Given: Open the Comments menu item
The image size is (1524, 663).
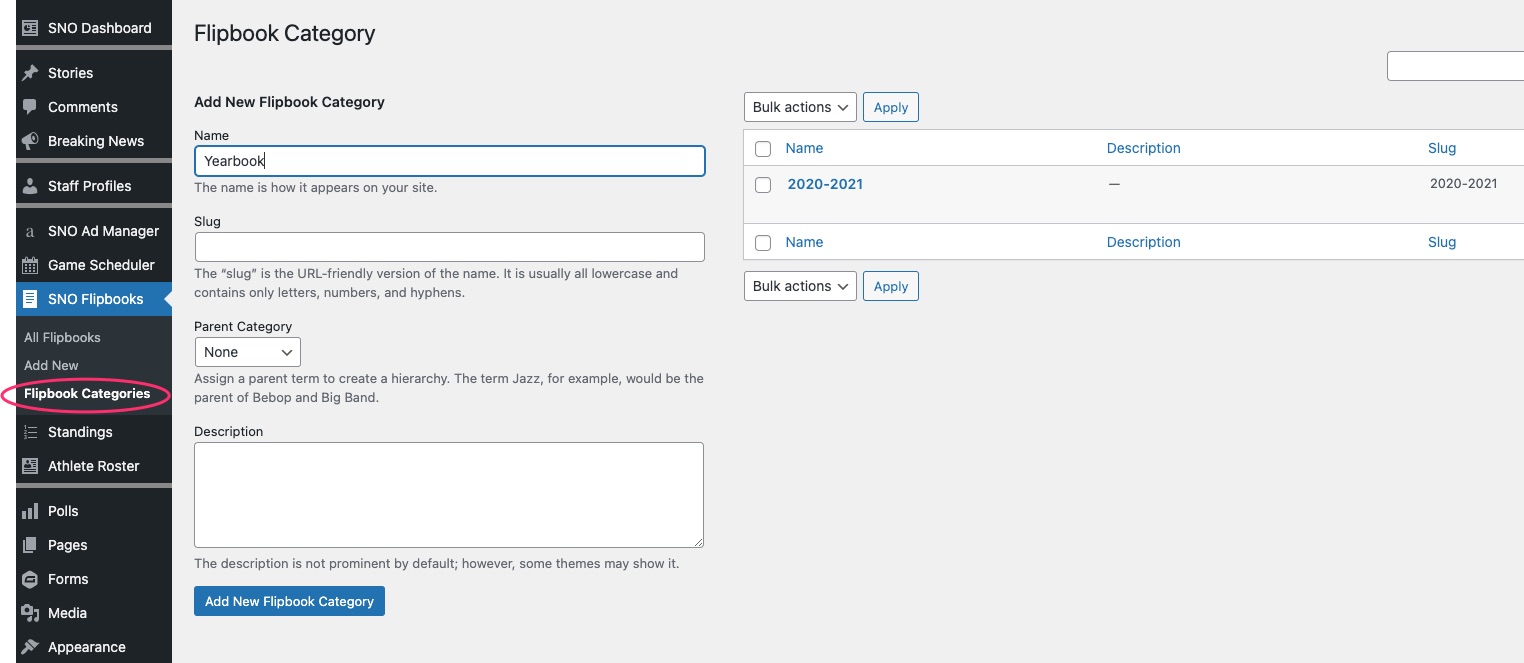Looking at the screenshot, I should coord(83,107).
